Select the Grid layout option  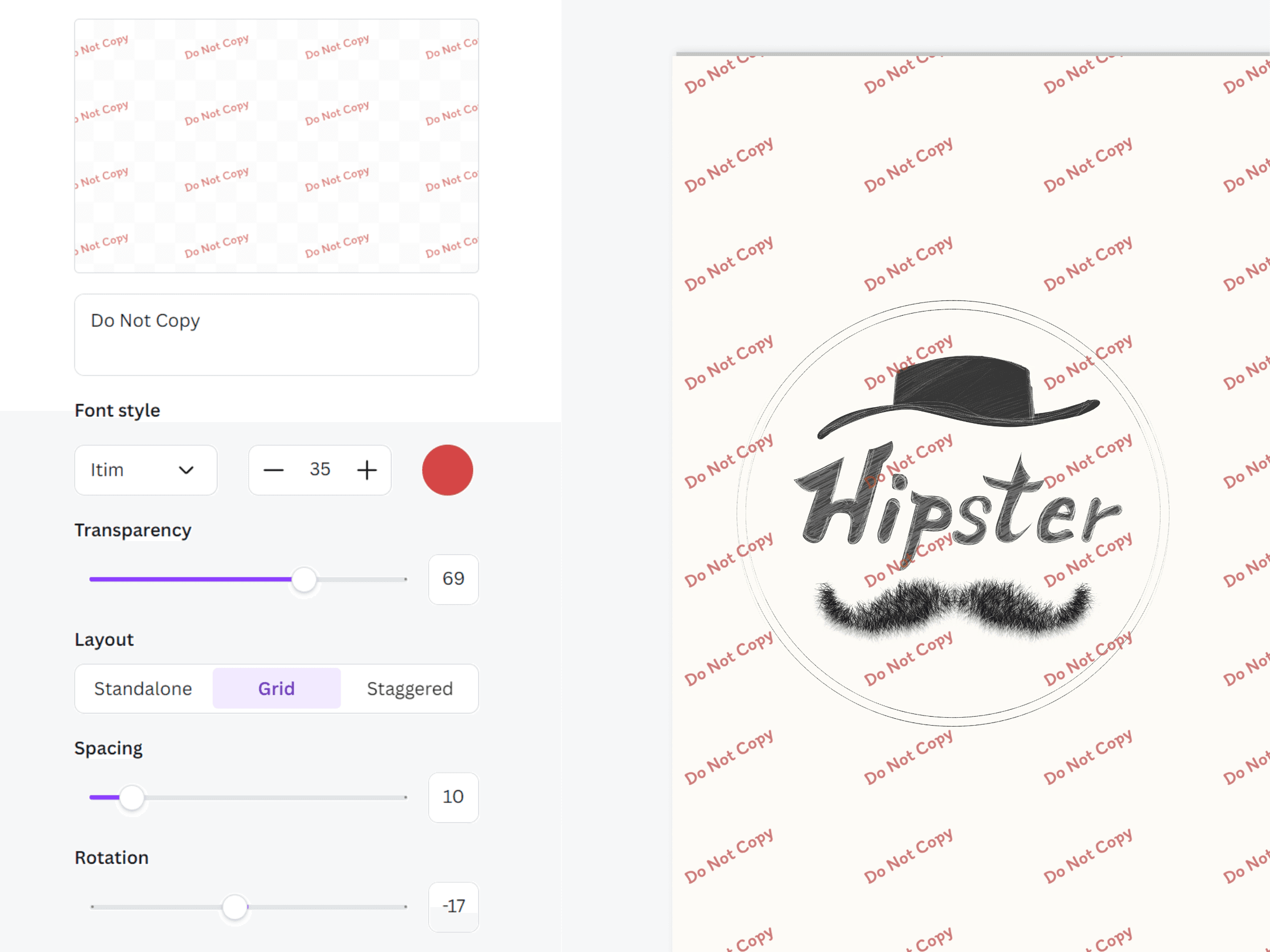[x=277, y=689]
